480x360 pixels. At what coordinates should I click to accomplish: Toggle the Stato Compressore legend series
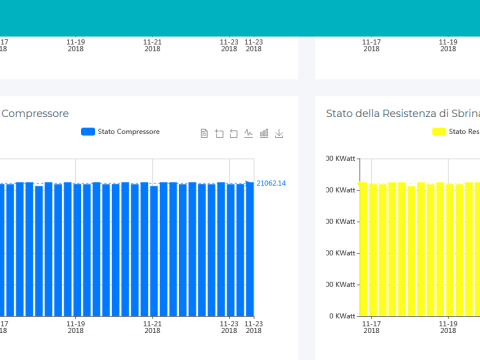coord(120,132)
